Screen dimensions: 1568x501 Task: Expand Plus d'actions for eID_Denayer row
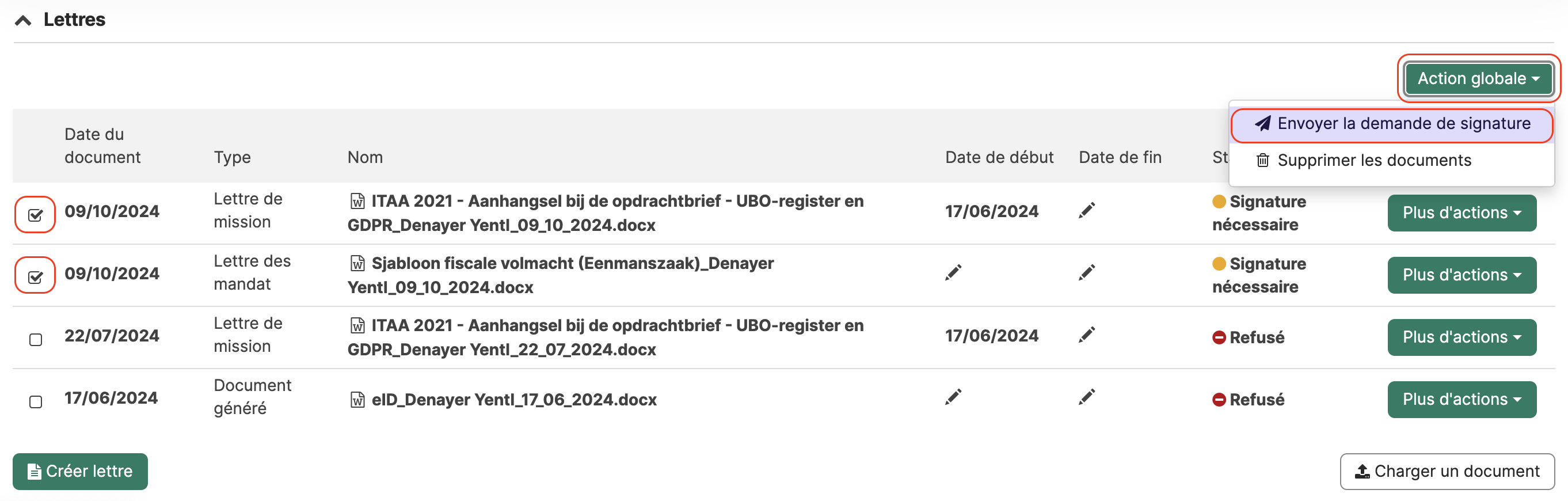(1462, 399)
